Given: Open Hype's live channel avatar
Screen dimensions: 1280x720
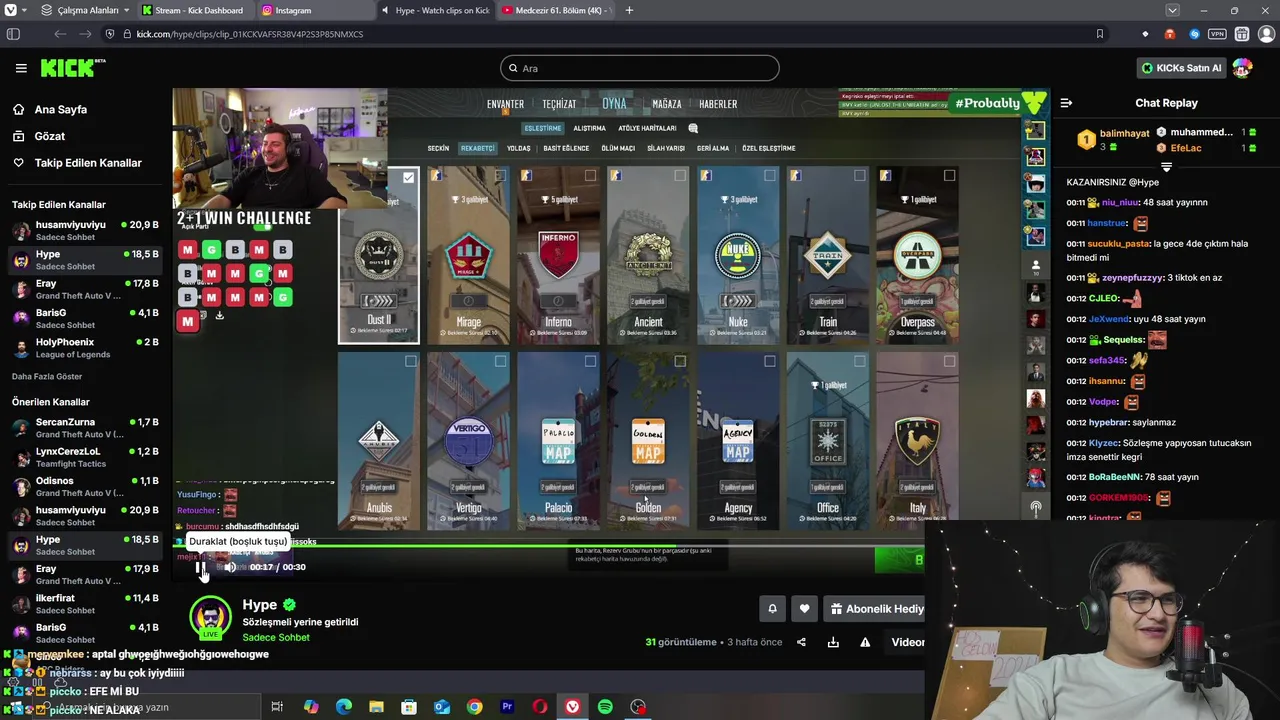Looking at the screenshot, I should 210,617.
